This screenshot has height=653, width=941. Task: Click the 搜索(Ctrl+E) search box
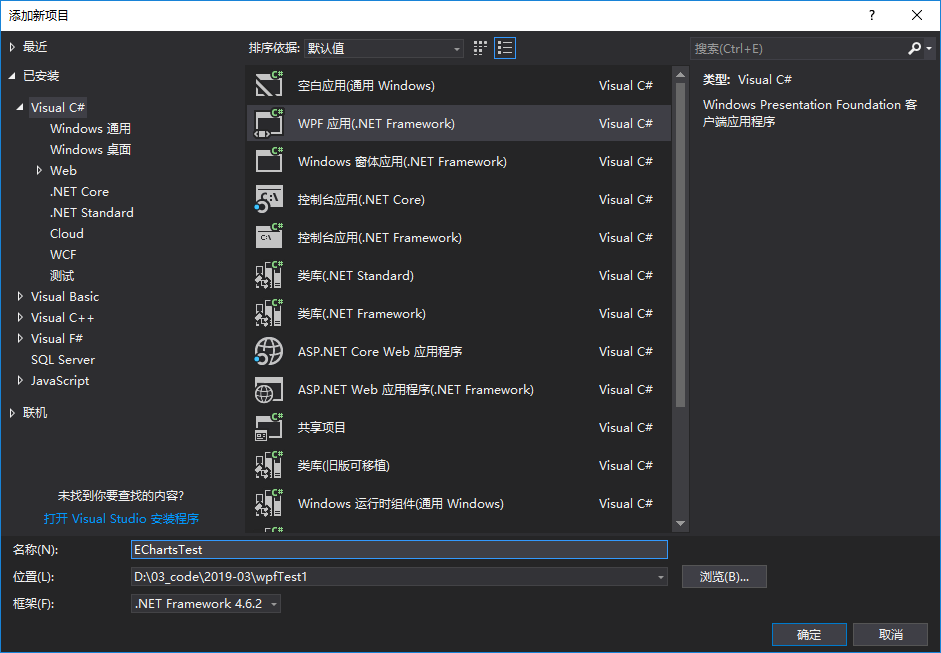pyautogui.click(x=798, y=49)
